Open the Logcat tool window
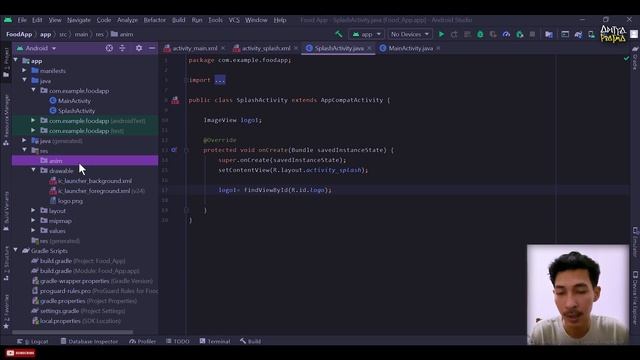 pyautogui.click(x=33, y=341)
